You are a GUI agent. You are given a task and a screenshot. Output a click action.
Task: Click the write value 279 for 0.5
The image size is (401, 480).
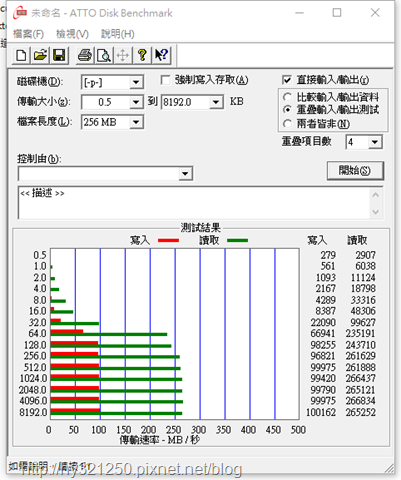[328, 255]
